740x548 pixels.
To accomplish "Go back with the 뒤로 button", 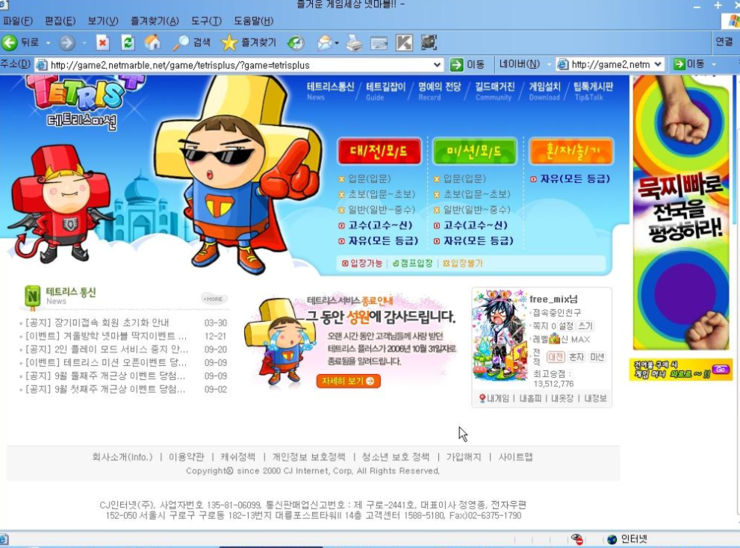I will [x=20, y=42].
